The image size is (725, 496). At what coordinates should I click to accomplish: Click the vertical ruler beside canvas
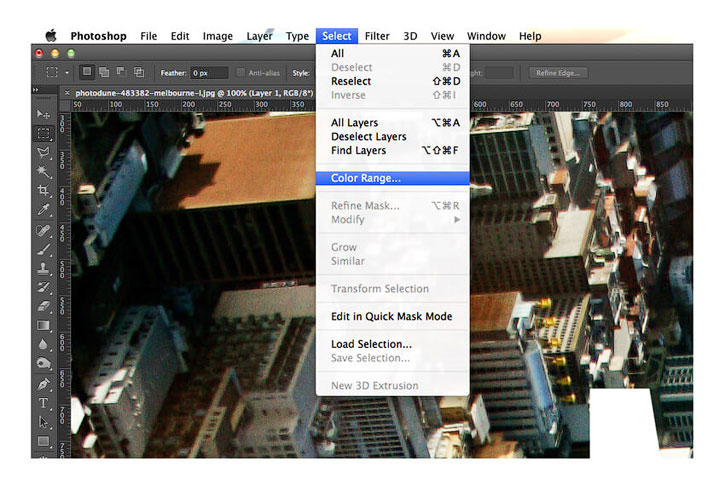point(64,284)
